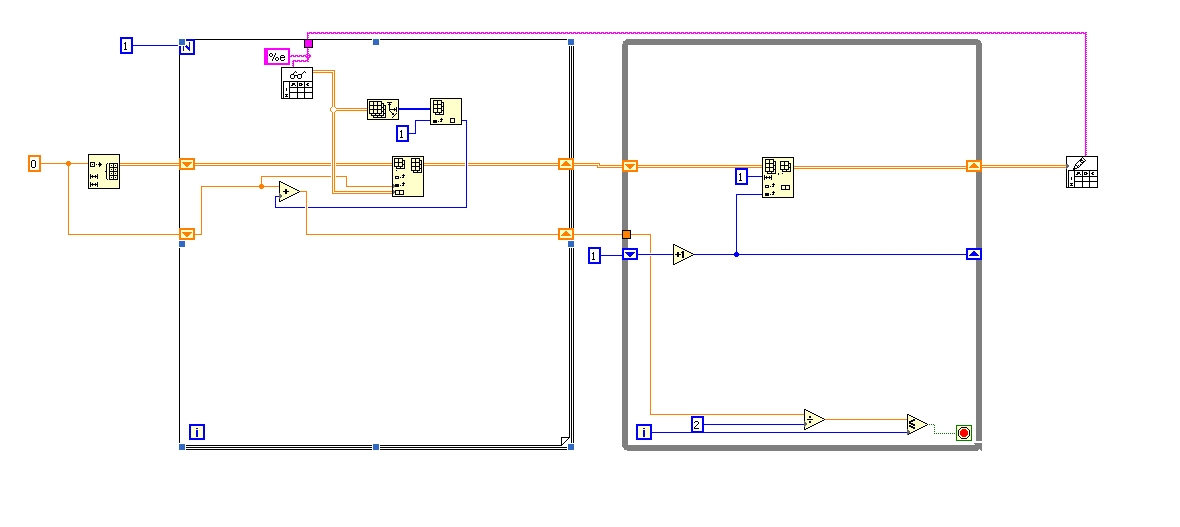The height and width of the screenshot is (527, 1180).
Task: Select lower right shift register of For loop
Action: click(566, 234)
